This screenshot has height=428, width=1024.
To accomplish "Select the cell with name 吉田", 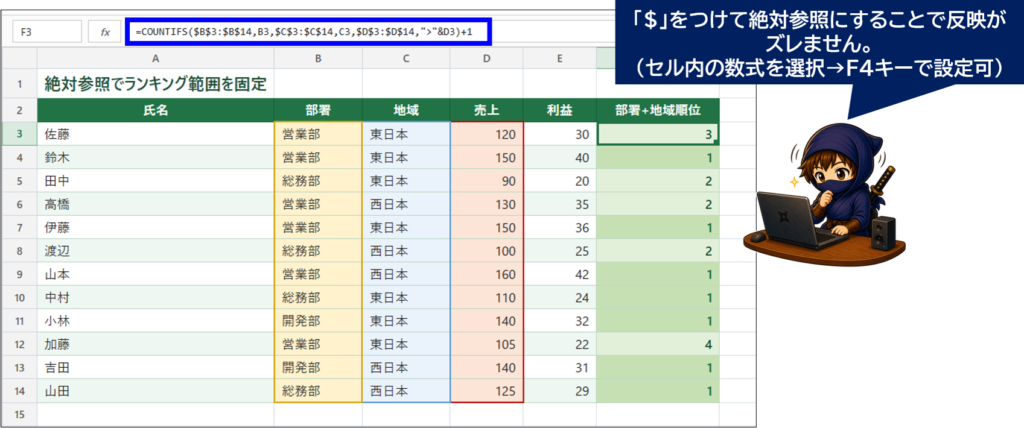I will pos(155,368).
